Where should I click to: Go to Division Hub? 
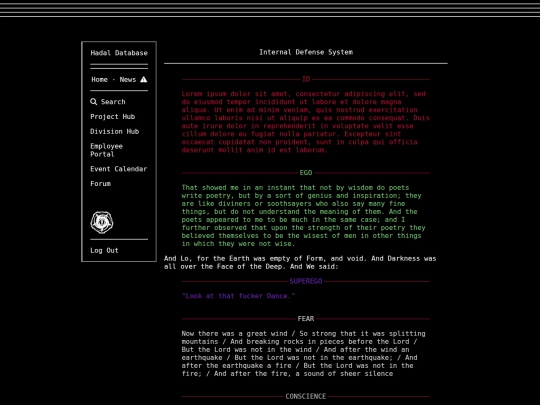115,132
